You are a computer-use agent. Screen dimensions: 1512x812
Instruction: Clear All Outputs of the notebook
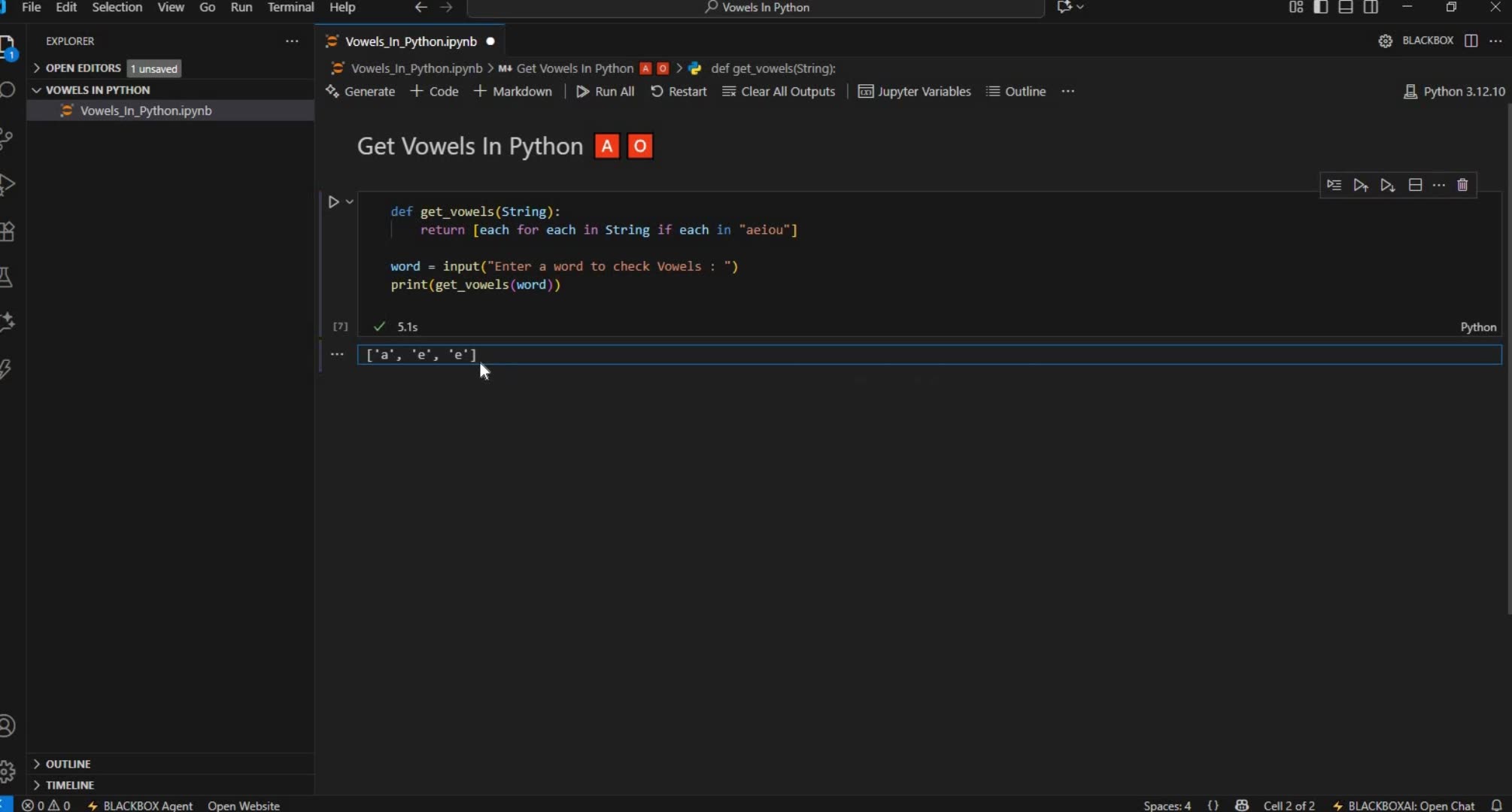point(779,91)
